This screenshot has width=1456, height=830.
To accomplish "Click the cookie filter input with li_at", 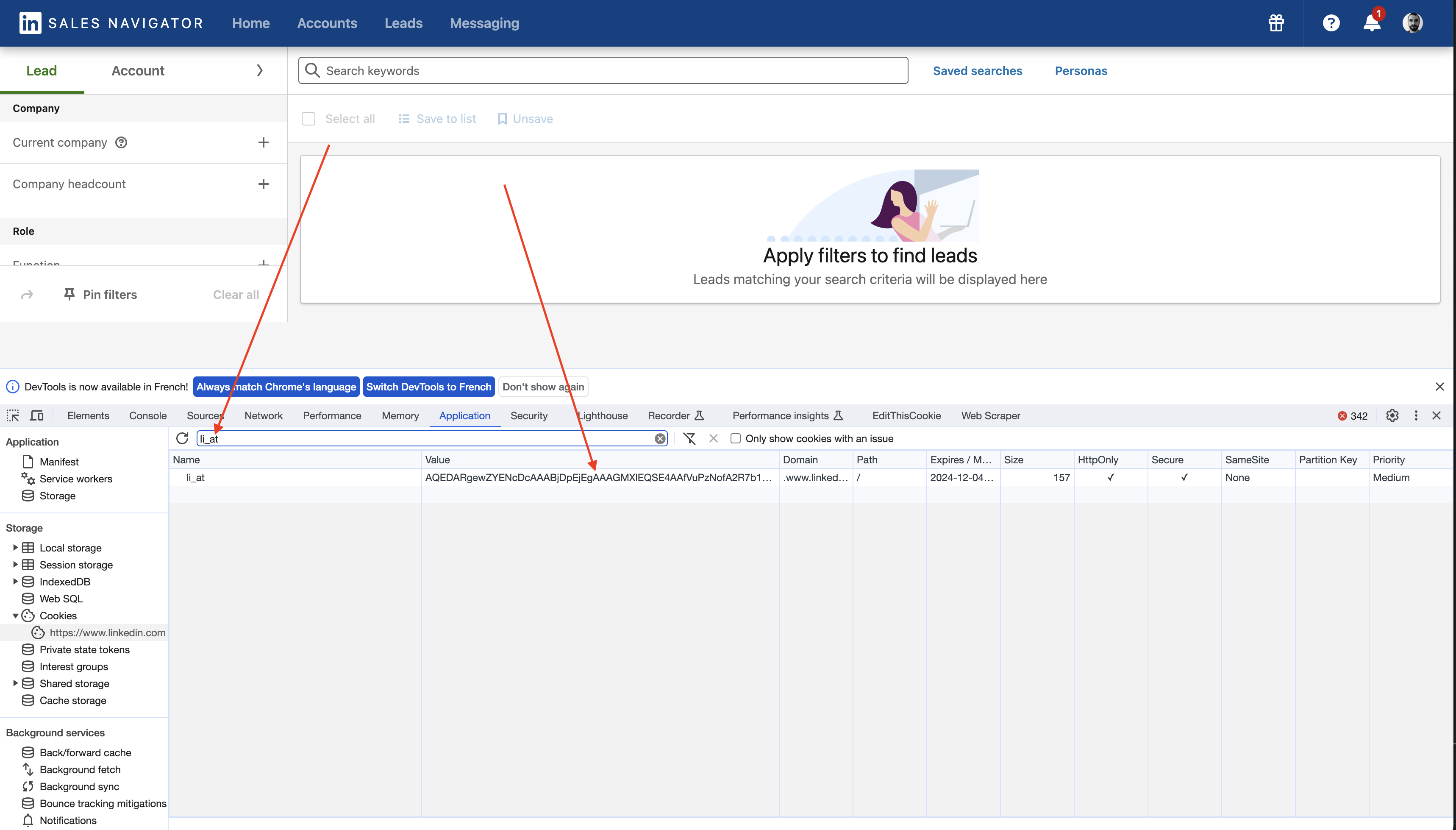I will [431, 438].
